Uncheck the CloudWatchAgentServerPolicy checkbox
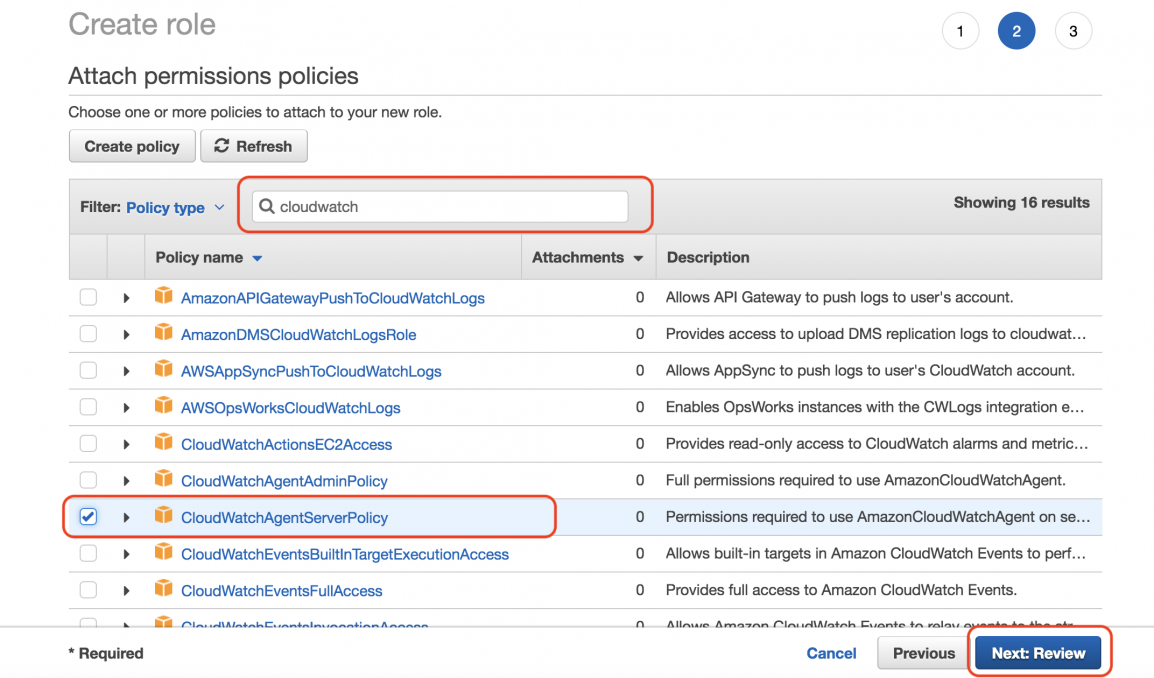This screenshot has height=678, width=1154. 88,516
